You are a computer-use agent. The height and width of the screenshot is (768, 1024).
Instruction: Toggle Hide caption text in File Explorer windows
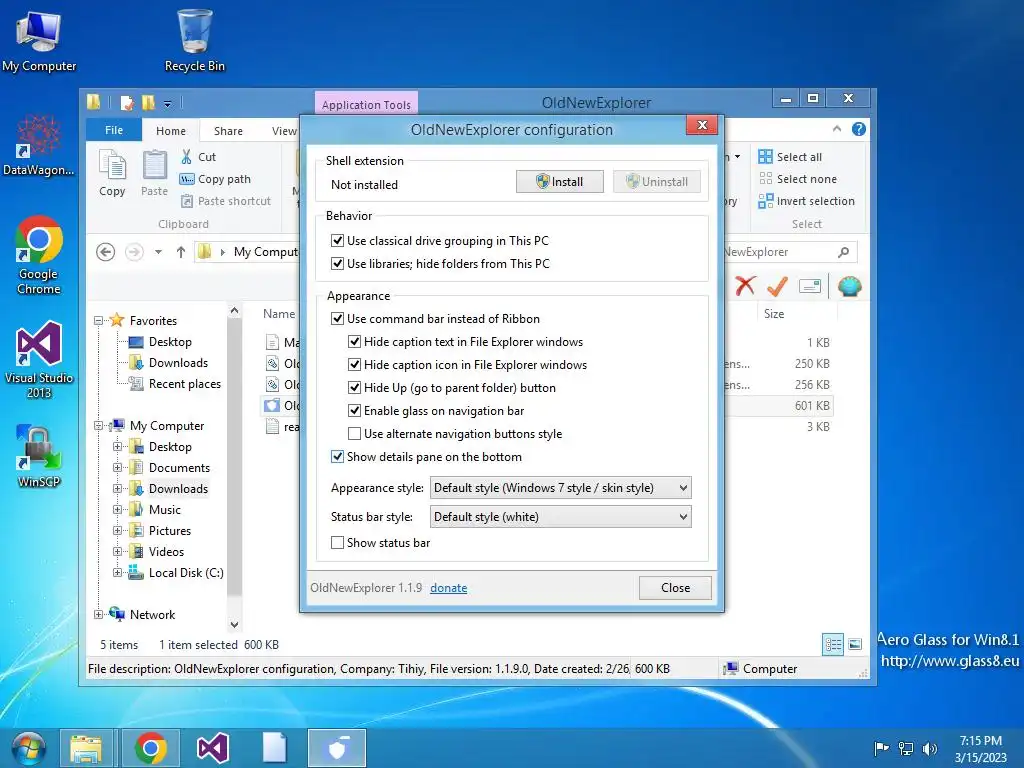tap(354, 342)
